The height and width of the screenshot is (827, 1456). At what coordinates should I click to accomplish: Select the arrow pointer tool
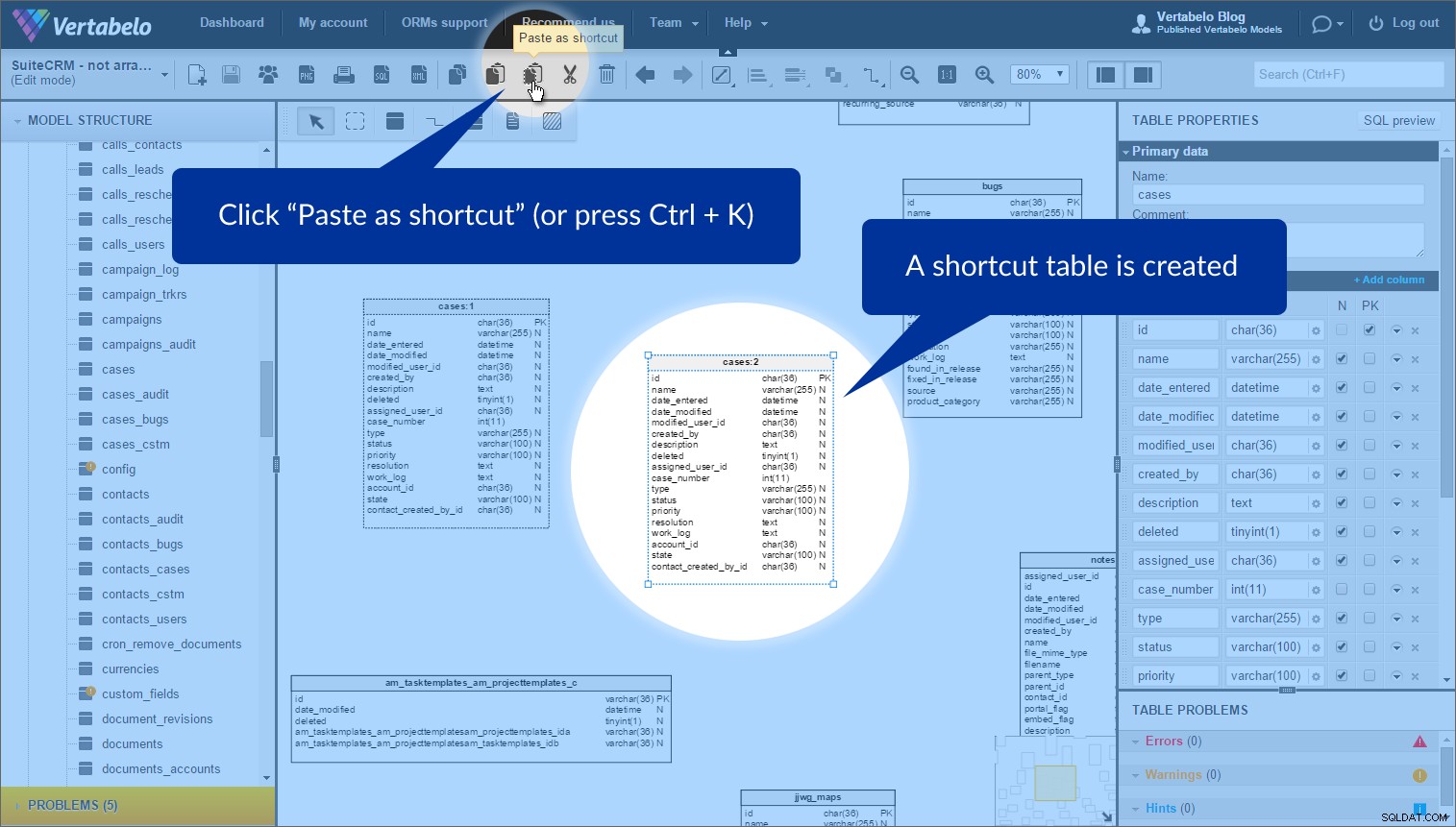(x=315, y=121)
